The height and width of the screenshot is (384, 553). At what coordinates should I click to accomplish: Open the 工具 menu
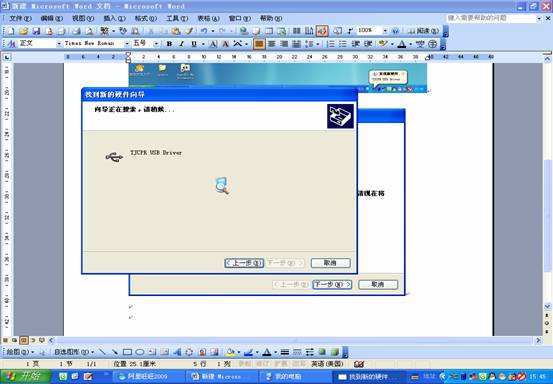coord(177,18)
